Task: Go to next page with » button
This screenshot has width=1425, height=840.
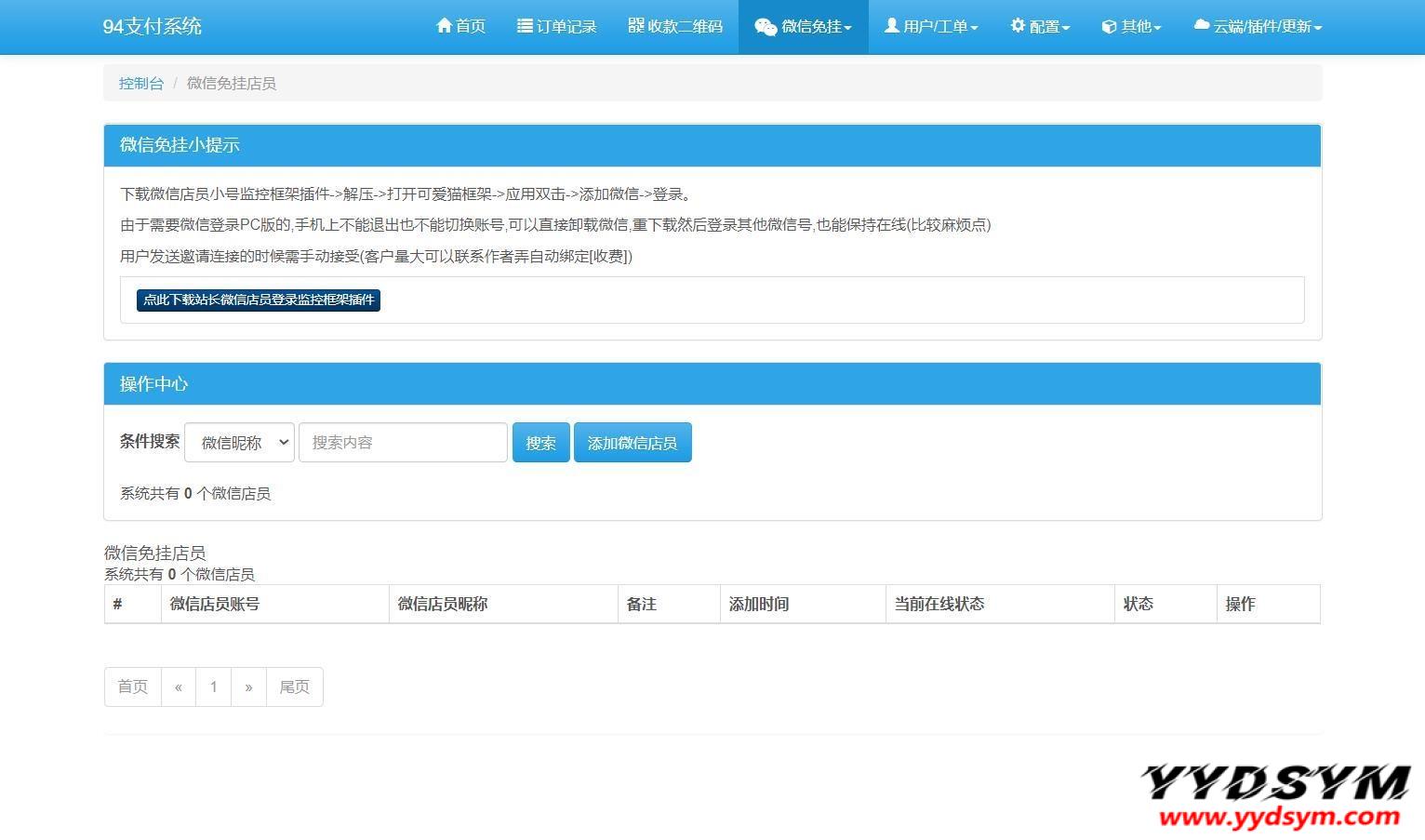Action: coord(248,687)
